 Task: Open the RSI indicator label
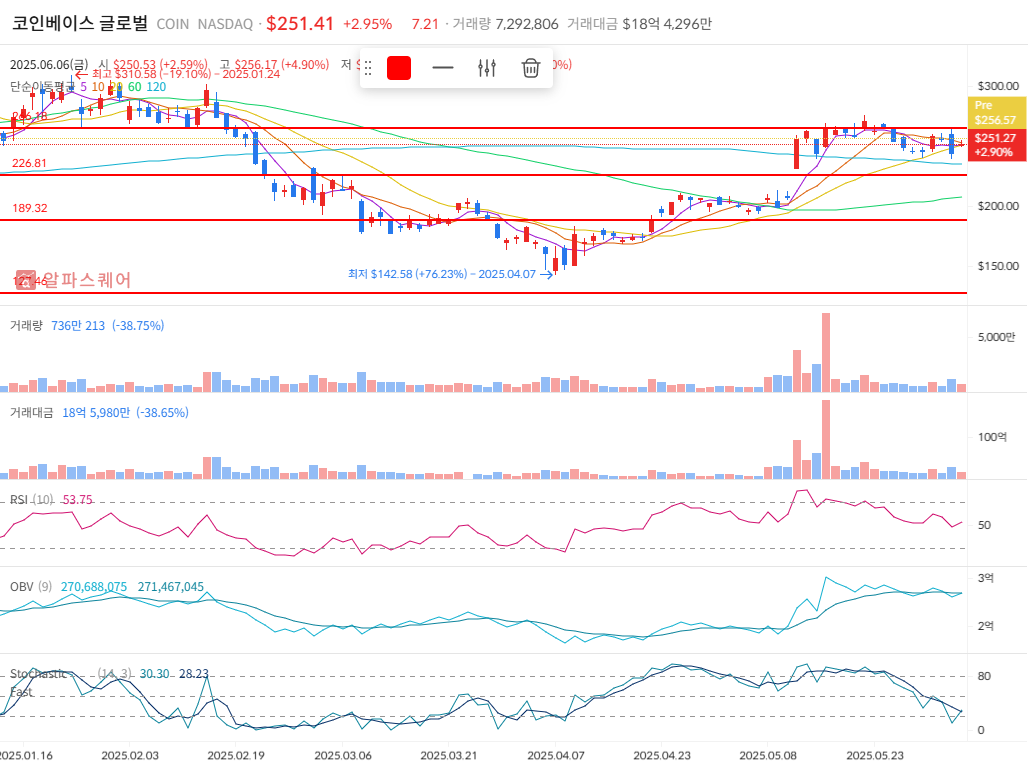[32, 500]
